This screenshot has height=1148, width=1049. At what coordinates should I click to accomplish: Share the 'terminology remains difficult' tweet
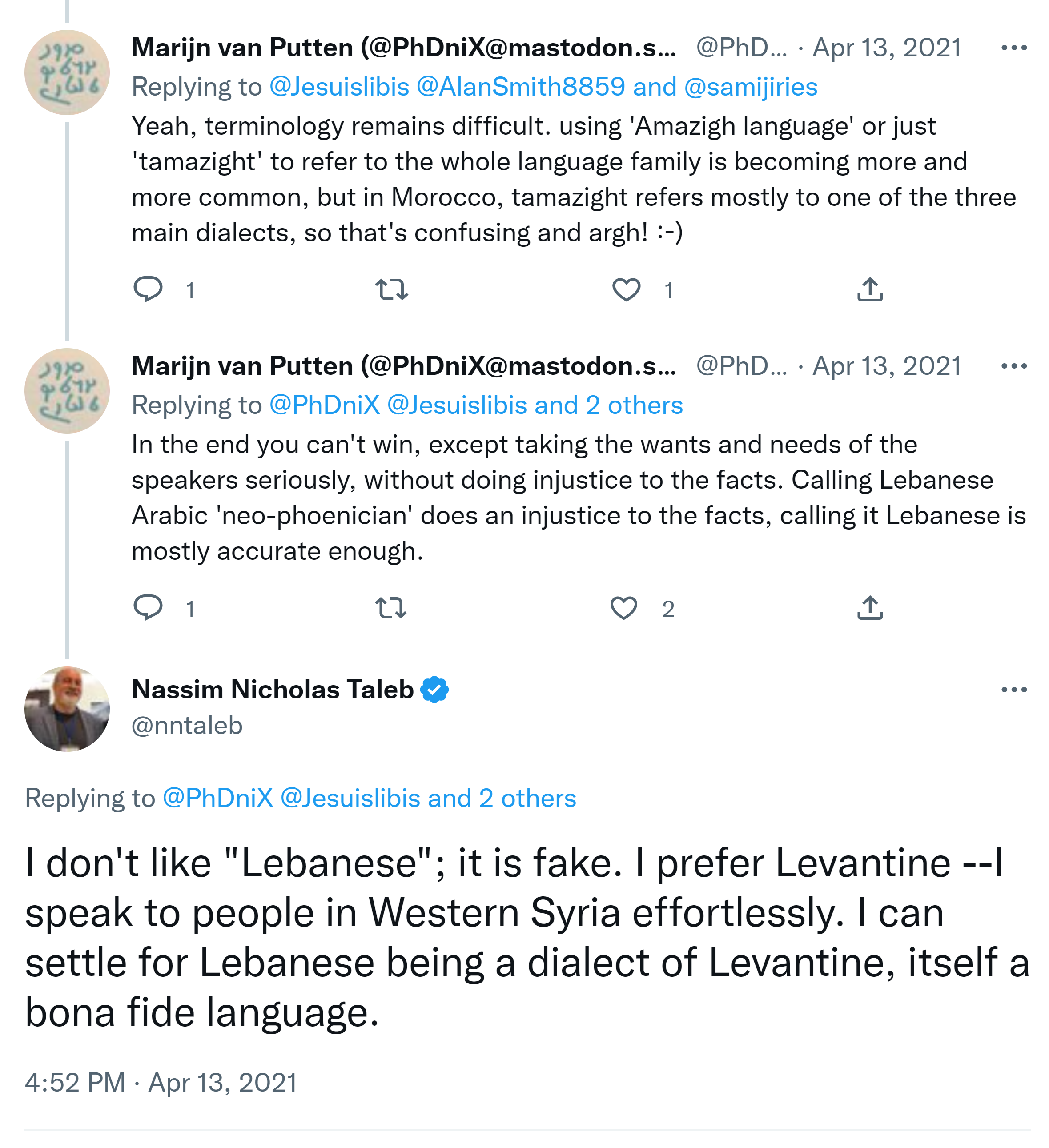(x=870, y=289)
